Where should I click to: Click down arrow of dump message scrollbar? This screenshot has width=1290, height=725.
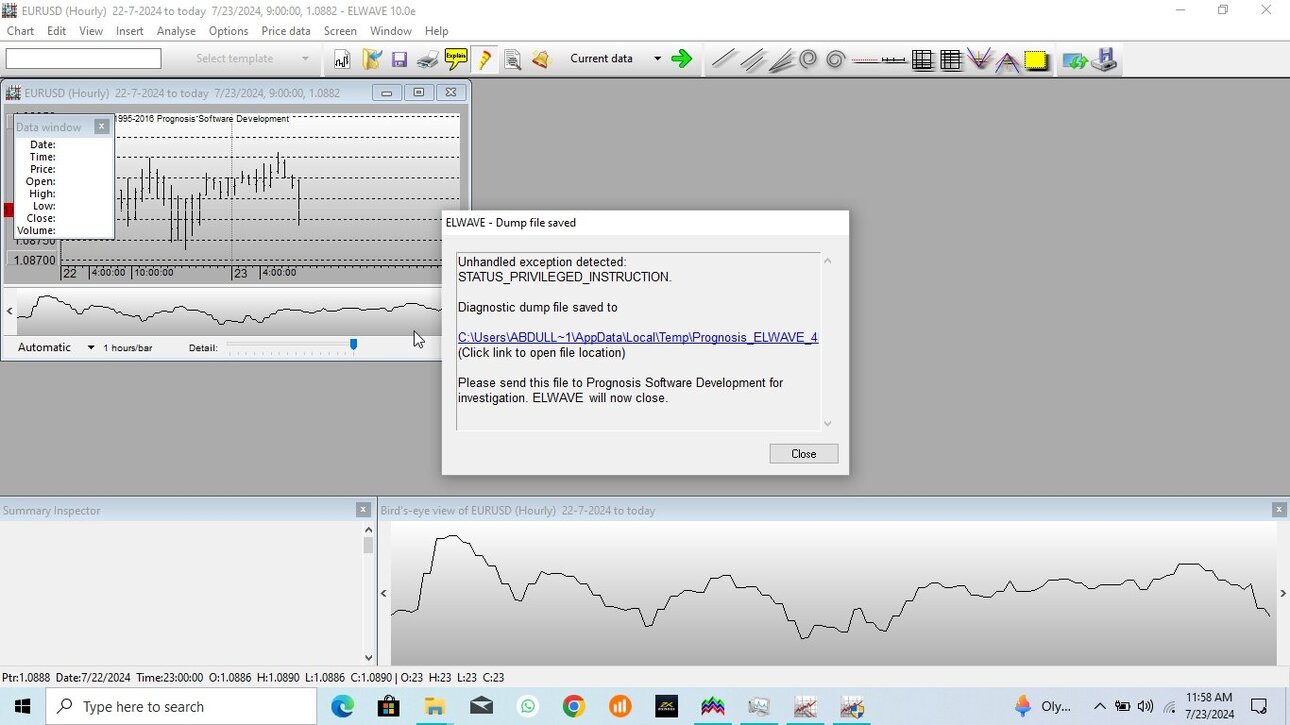click(827, 423)
